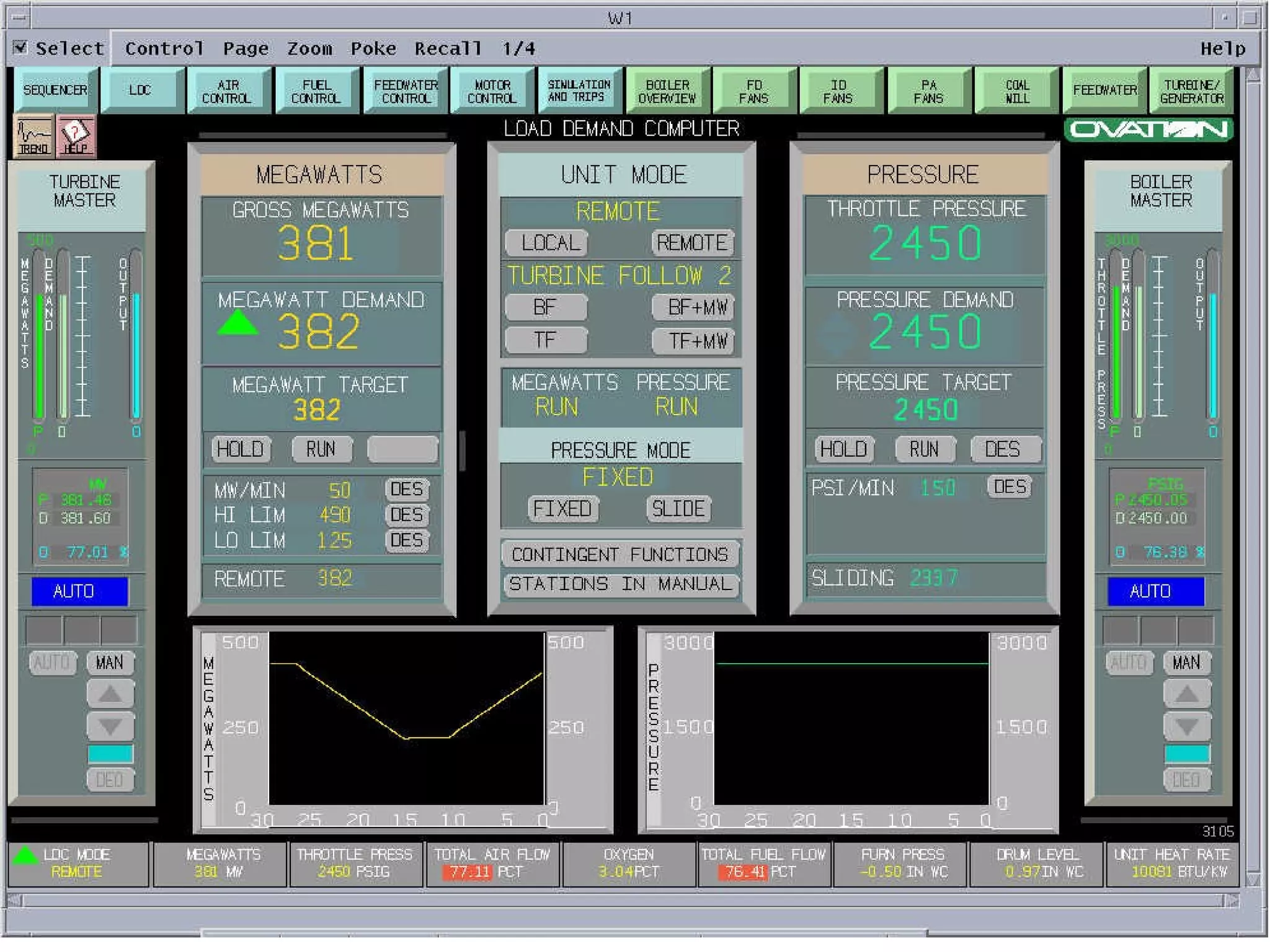The width and height of the screenshot is (1270, 952).
Task: Click the Help question-mark icon
Action: (x=76, y=135)
